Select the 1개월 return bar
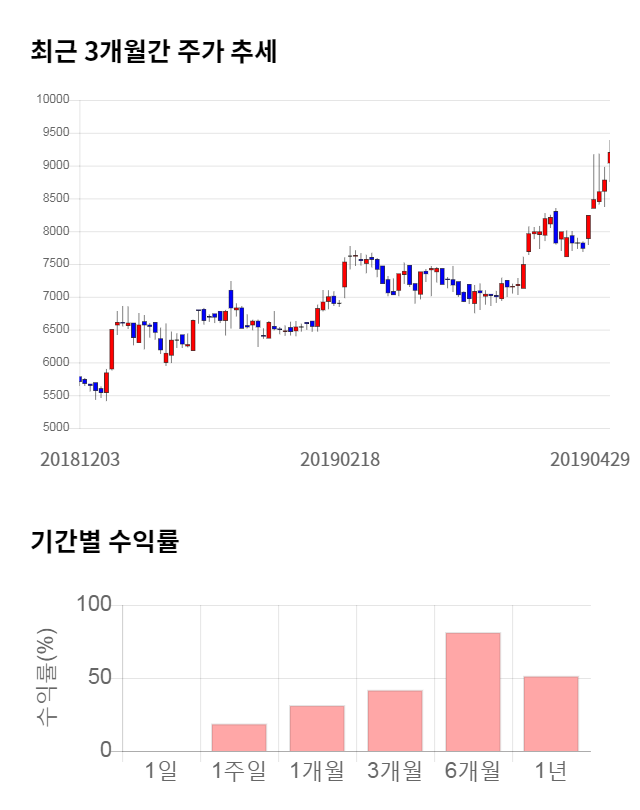The image size is (640, 810). pos(317,728)
